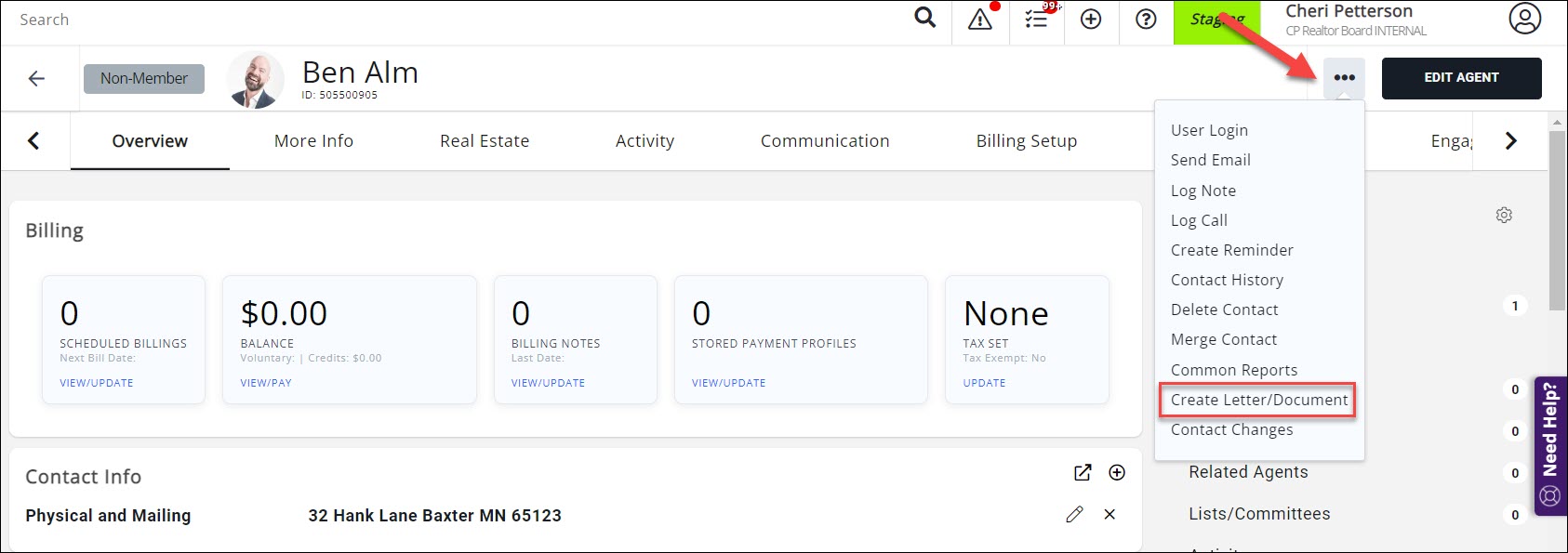The width and height of the screenshot is (1568, 553).
Task: Toggle the three-dot actions menu
Action: [1344, 78]
